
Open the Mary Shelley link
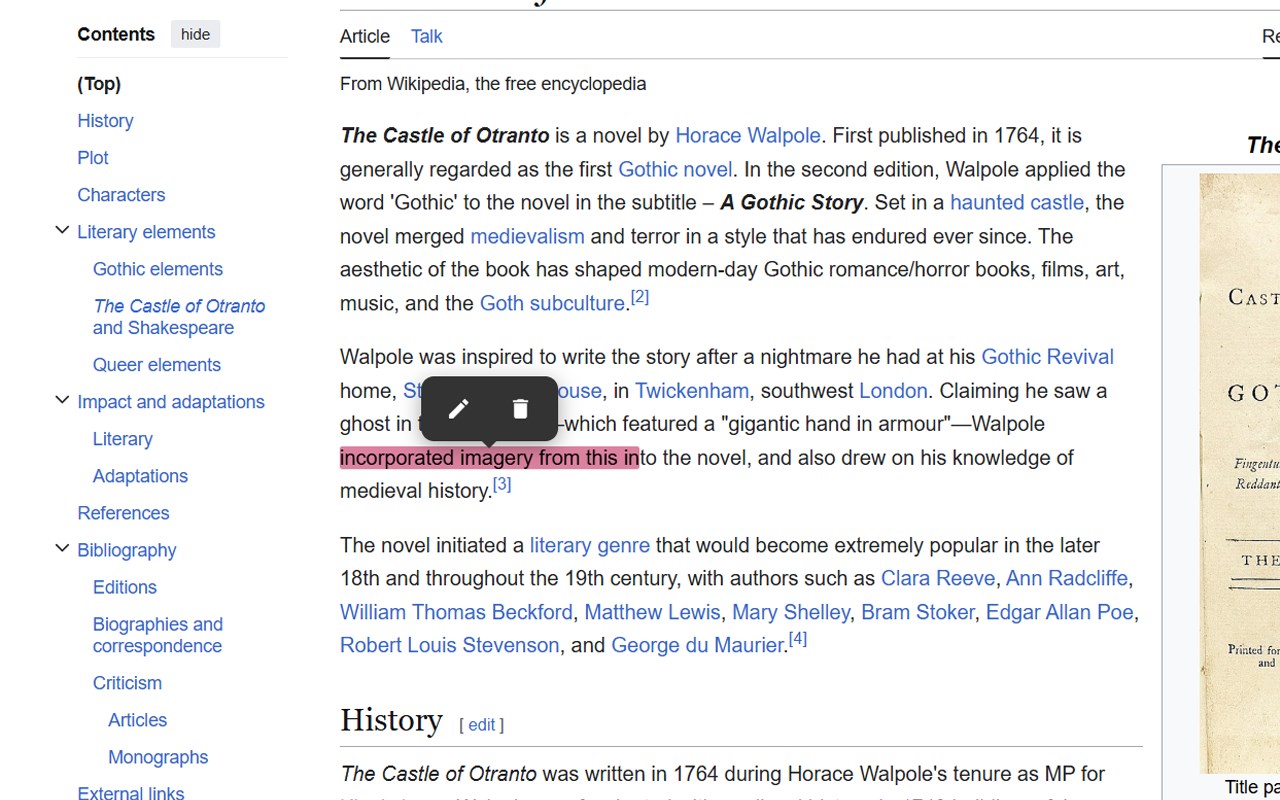click(791, 612)
